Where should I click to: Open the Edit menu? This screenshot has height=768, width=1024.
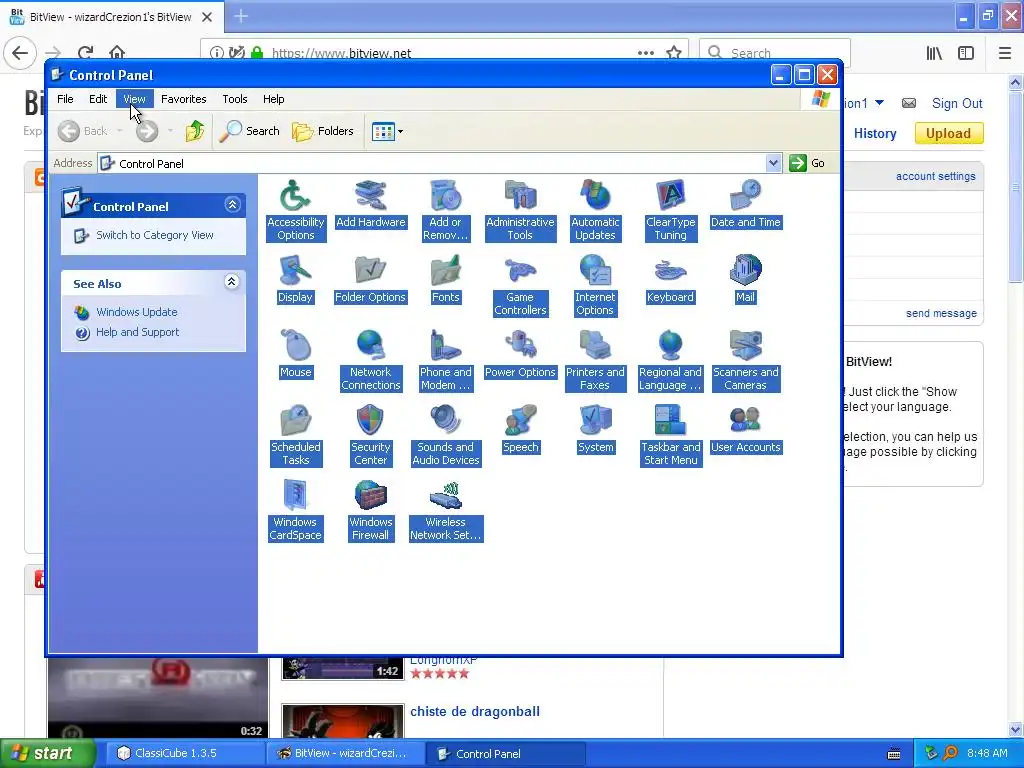[x=98, y=99]
